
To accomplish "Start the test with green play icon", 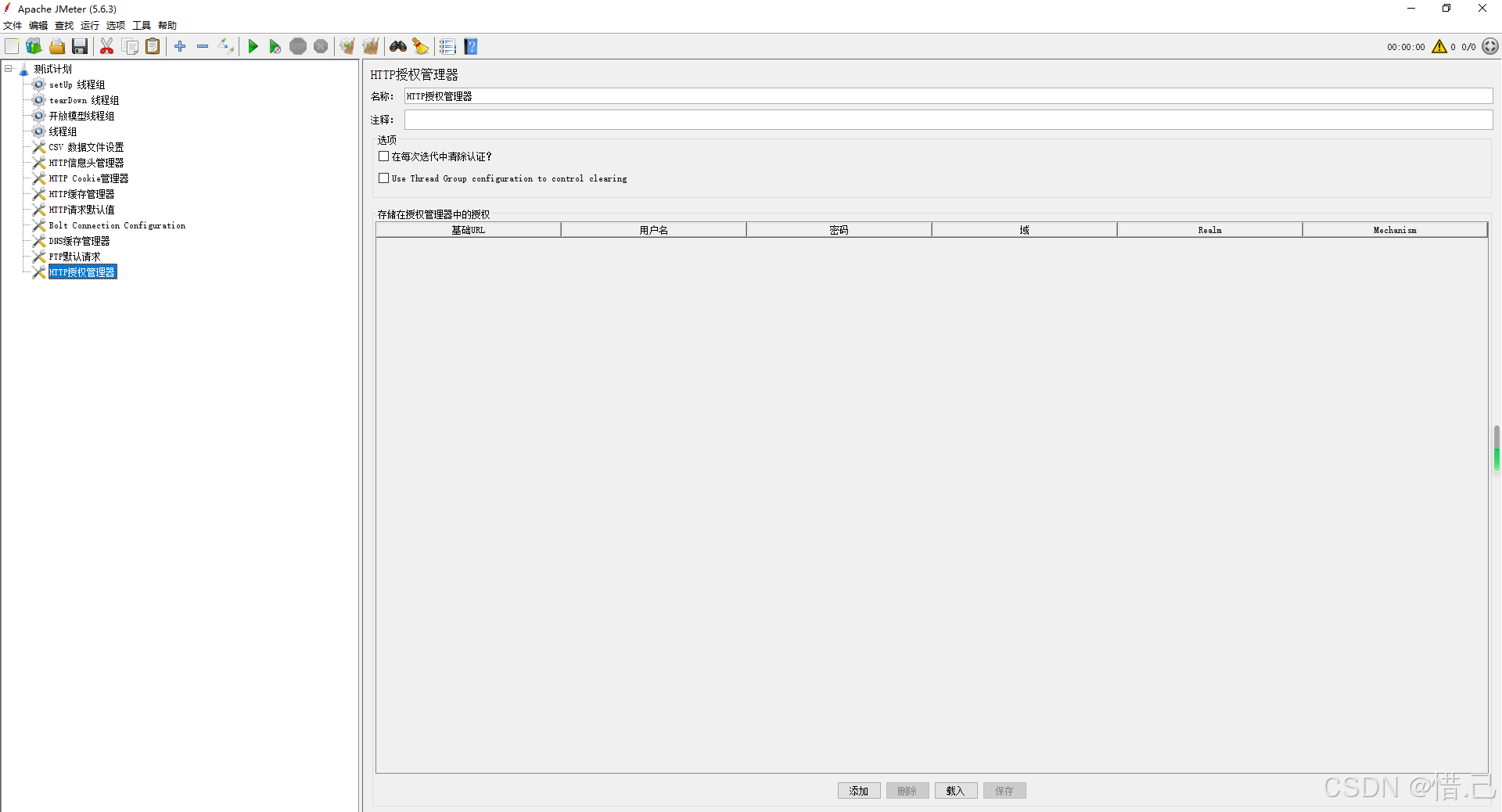I will point(253,47).
